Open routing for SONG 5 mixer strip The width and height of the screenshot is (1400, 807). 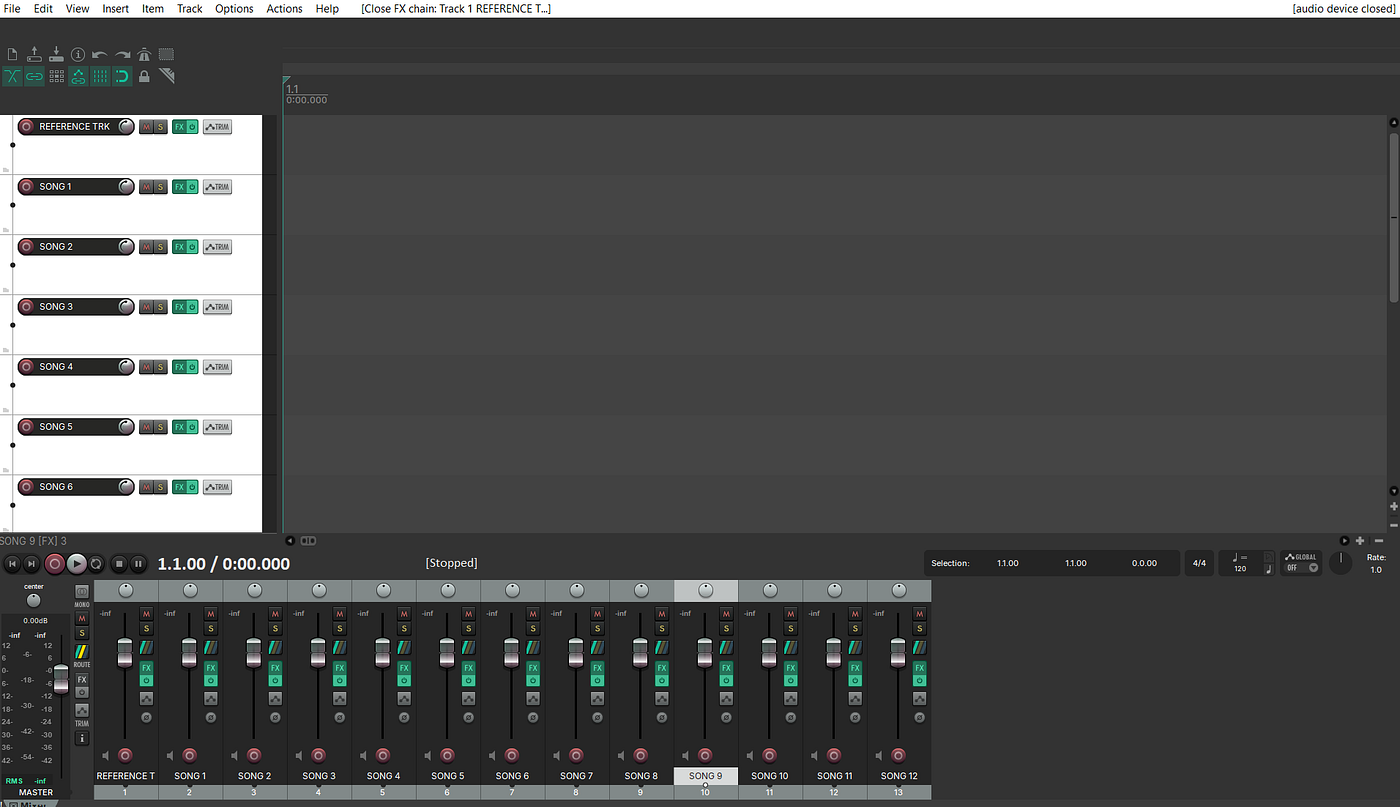click(468, 648)
